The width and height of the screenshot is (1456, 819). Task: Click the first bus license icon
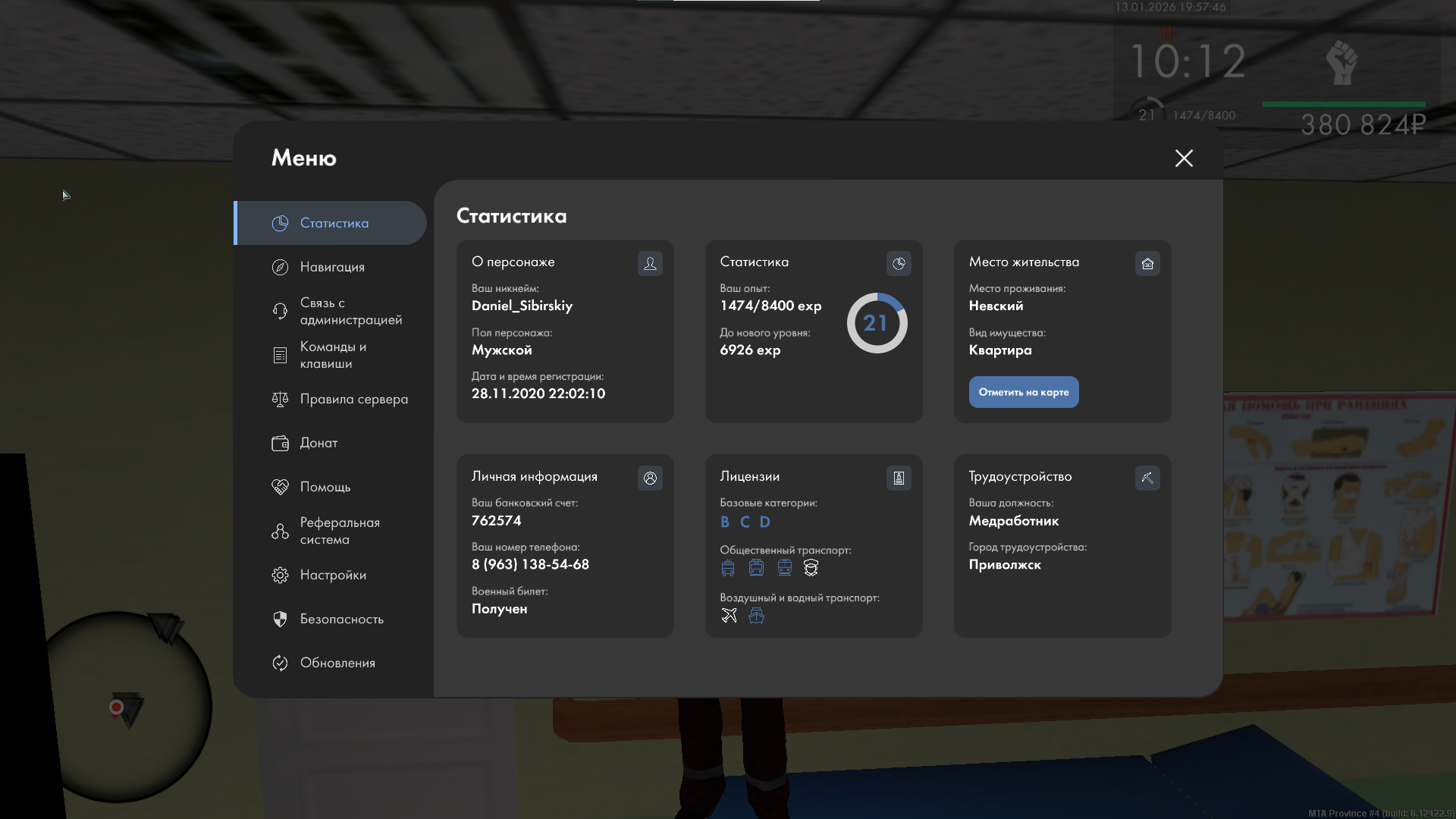tap(728, 567)
